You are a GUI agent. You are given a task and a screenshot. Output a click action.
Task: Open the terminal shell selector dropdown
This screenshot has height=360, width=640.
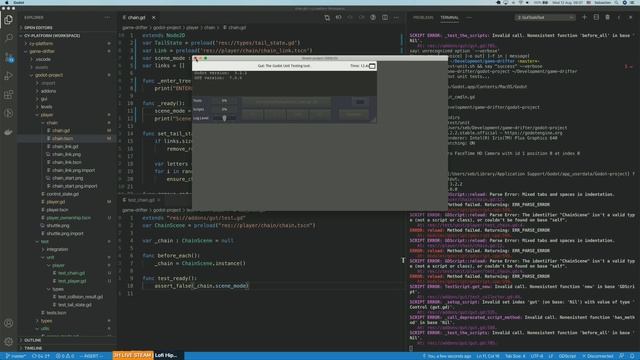(x=545, y=18)
